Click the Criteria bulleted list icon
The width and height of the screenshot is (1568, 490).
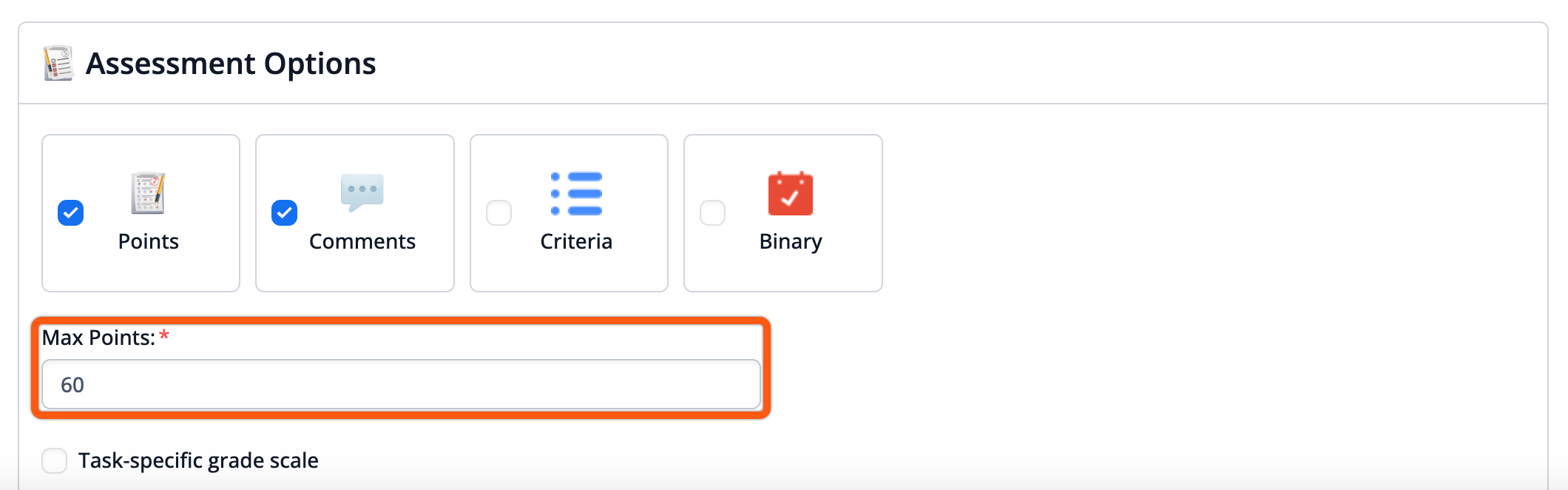[576, 194]
